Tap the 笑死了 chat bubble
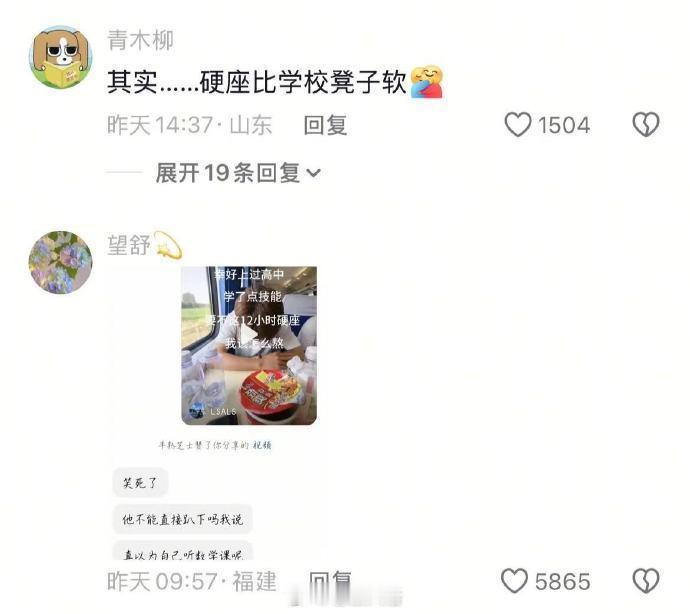Screen dimensions: 690x614 (140, 483)
